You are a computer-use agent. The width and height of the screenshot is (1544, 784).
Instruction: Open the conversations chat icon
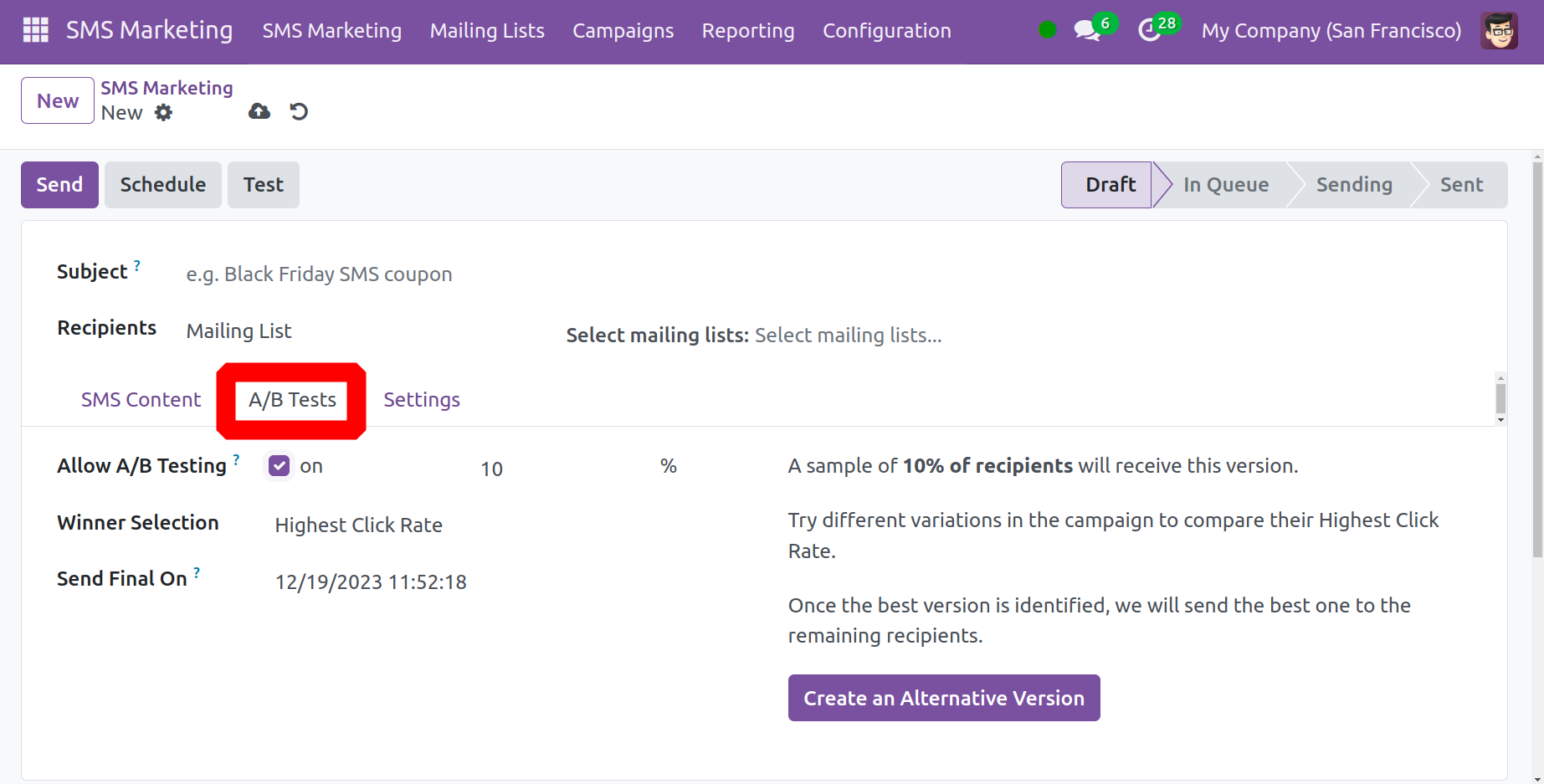(1086, 31)
